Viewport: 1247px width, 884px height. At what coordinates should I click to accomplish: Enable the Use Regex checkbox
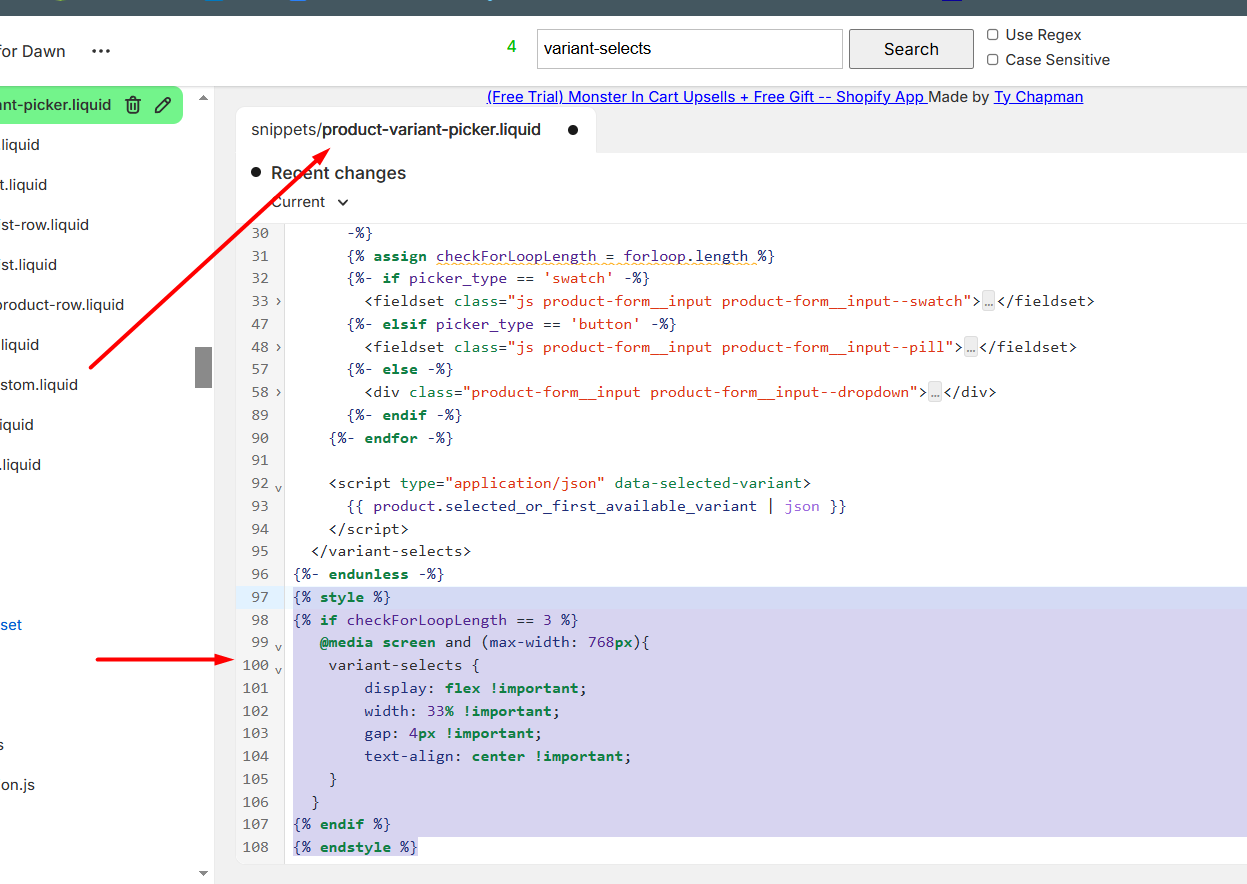tap(993, 35)
